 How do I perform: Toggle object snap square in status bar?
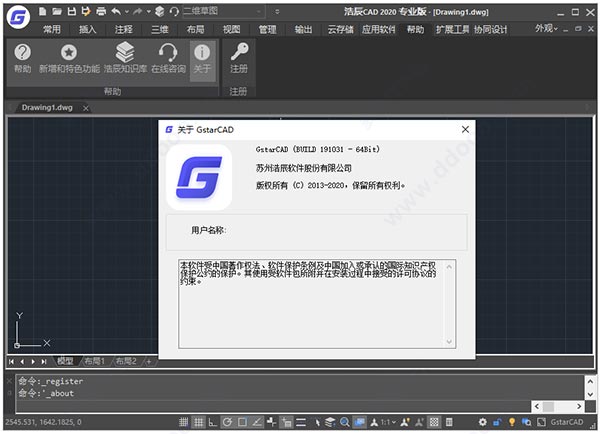(x=242, y=422)
